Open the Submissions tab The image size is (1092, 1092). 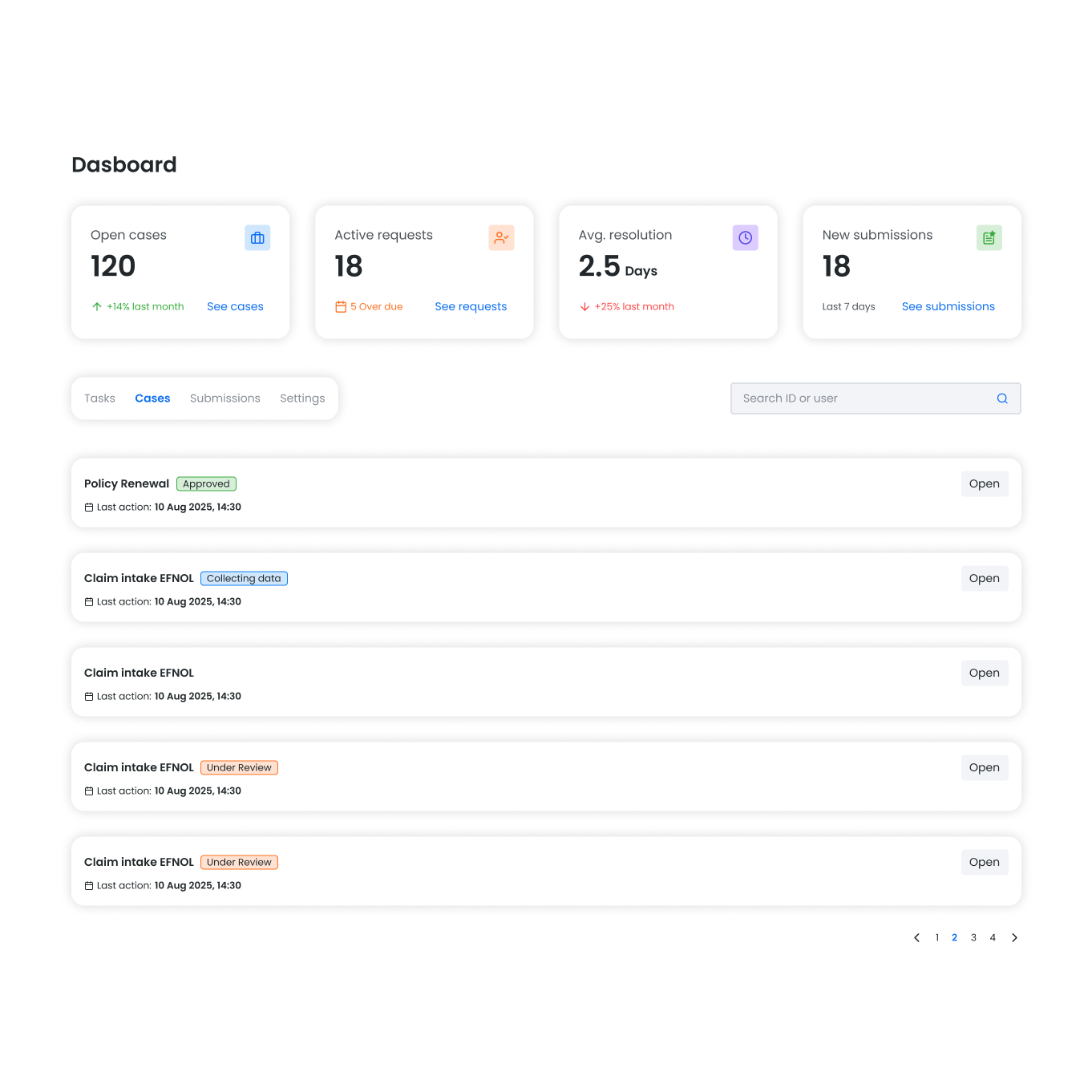pyautogui.click(x=225, y=398)
